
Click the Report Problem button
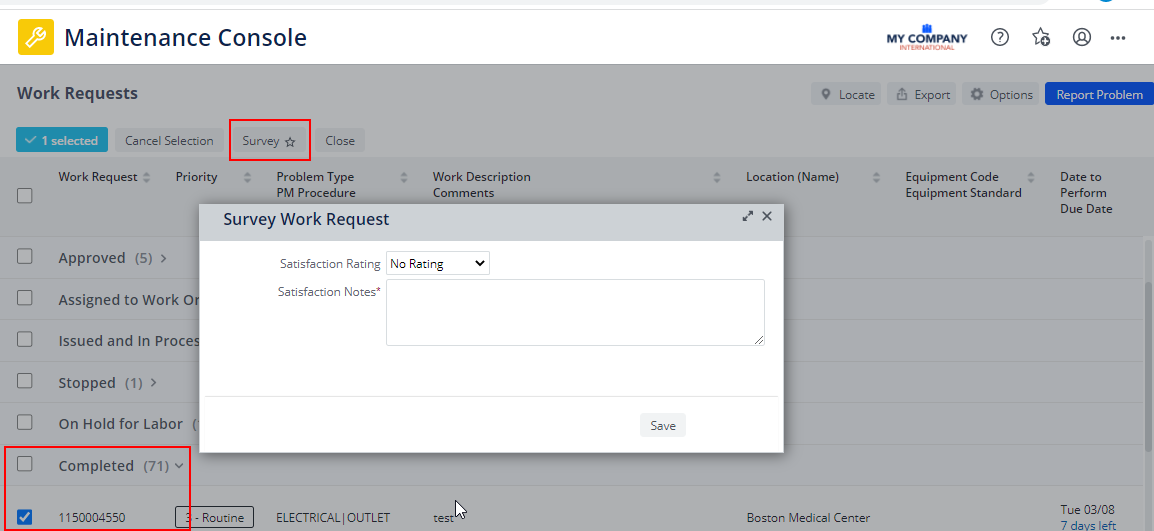pos(1099,95)
